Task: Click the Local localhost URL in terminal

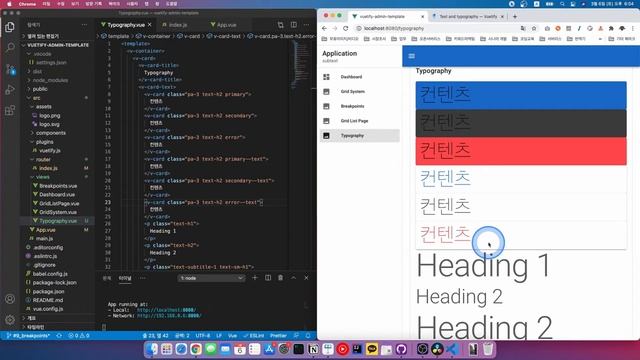Action: 166,310
